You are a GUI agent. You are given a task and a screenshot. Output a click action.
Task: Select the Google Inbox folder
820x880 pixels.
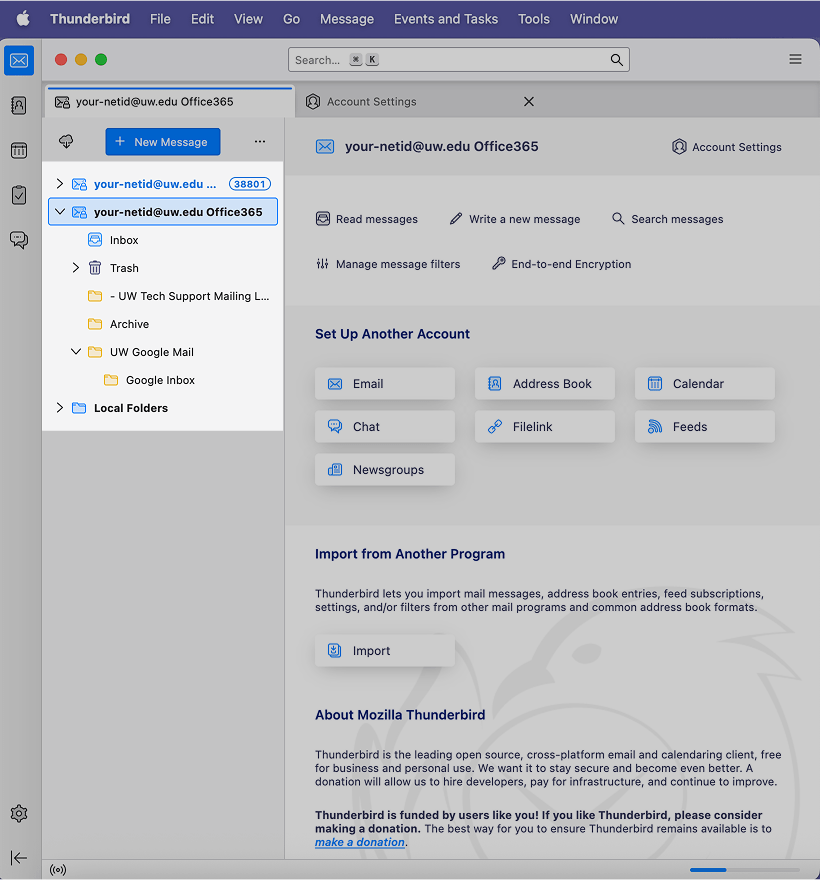click(160, 380)
